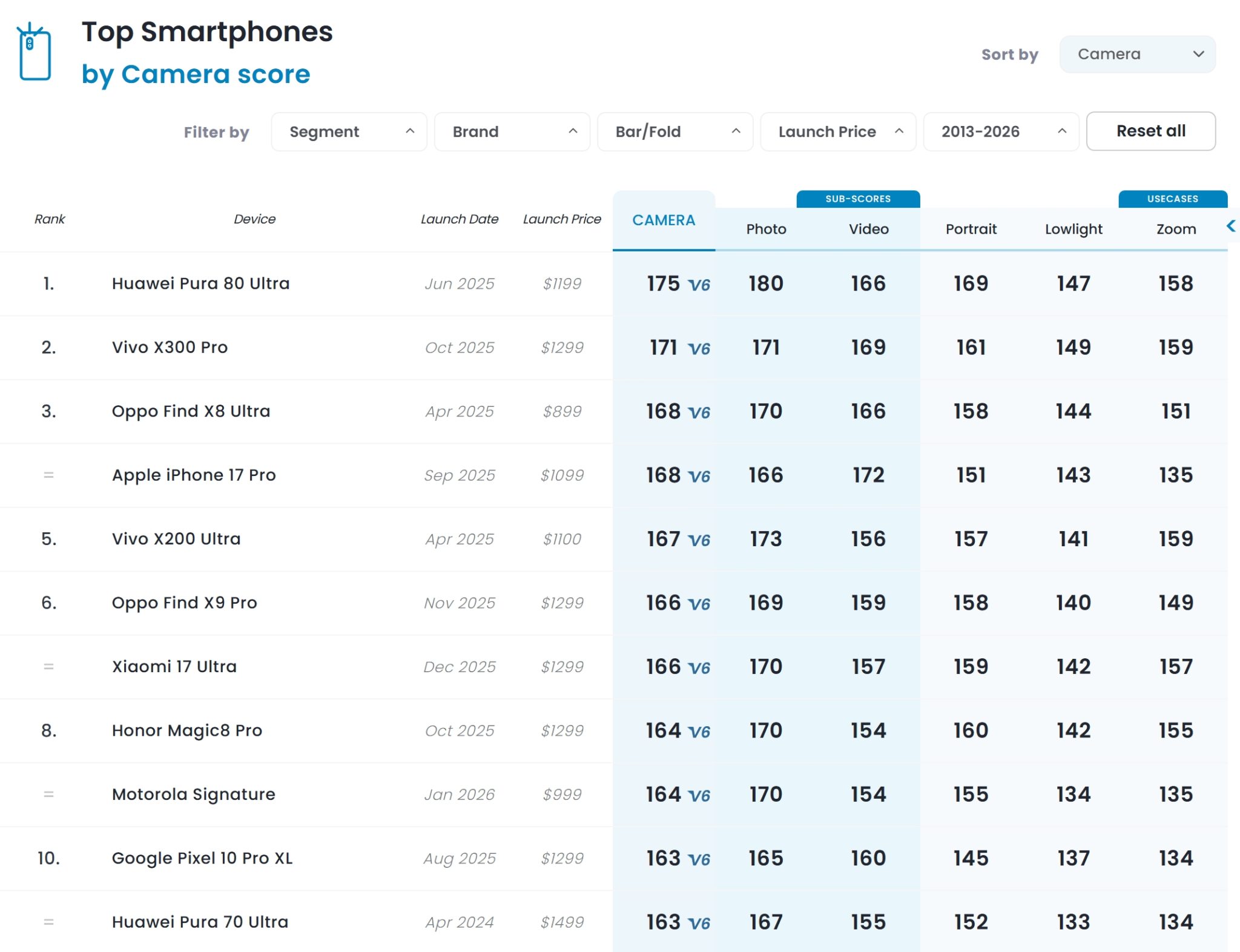The width and height of the screenshot is (1240, 952).
Task: Open the 2013-2026 year range filter
Action: pyautogui.click(x=1000, y=131)
